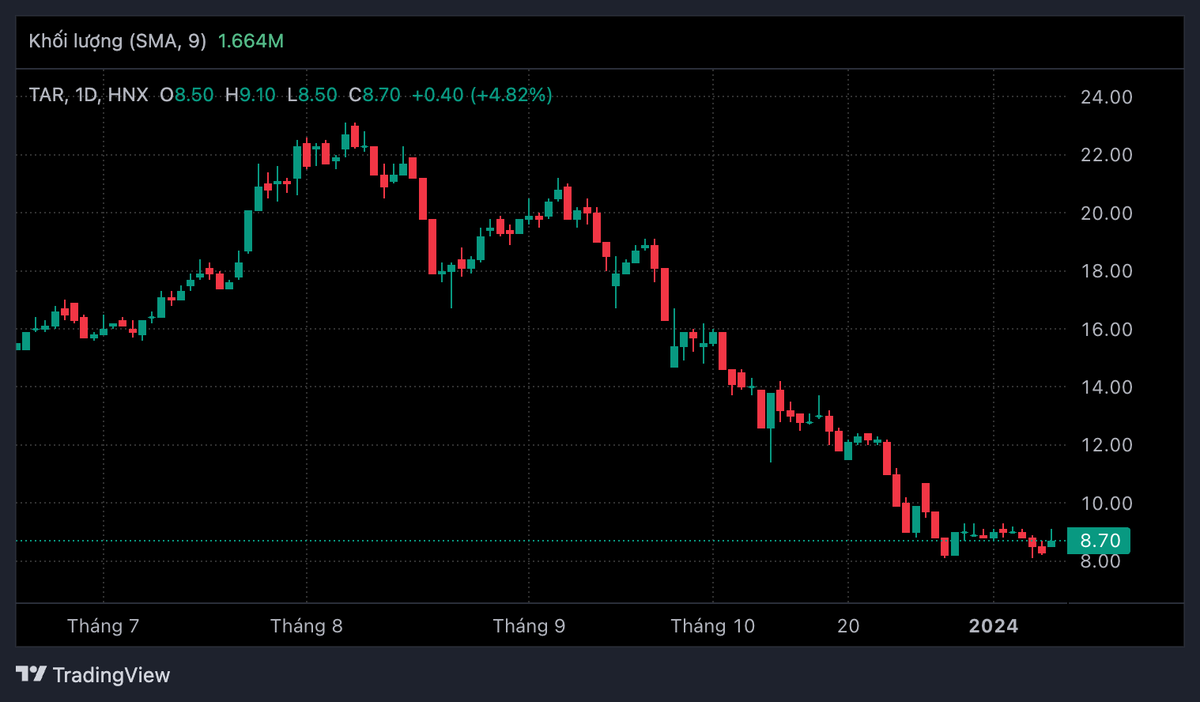
Task: Click the green 8.70 current price tag
Action: [1098, 541]
